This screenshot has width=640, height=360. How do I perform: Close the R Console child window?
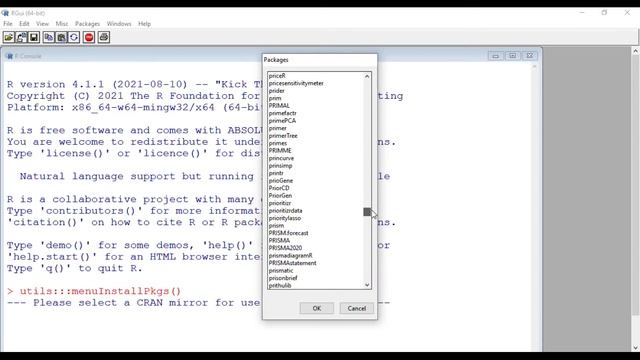click(x=529, y=56)
